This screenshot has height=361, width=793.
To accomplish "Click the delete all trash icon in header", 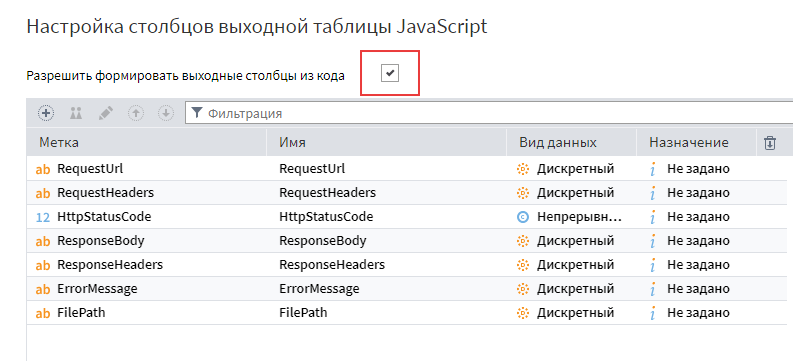I will (x=770, y=143).
